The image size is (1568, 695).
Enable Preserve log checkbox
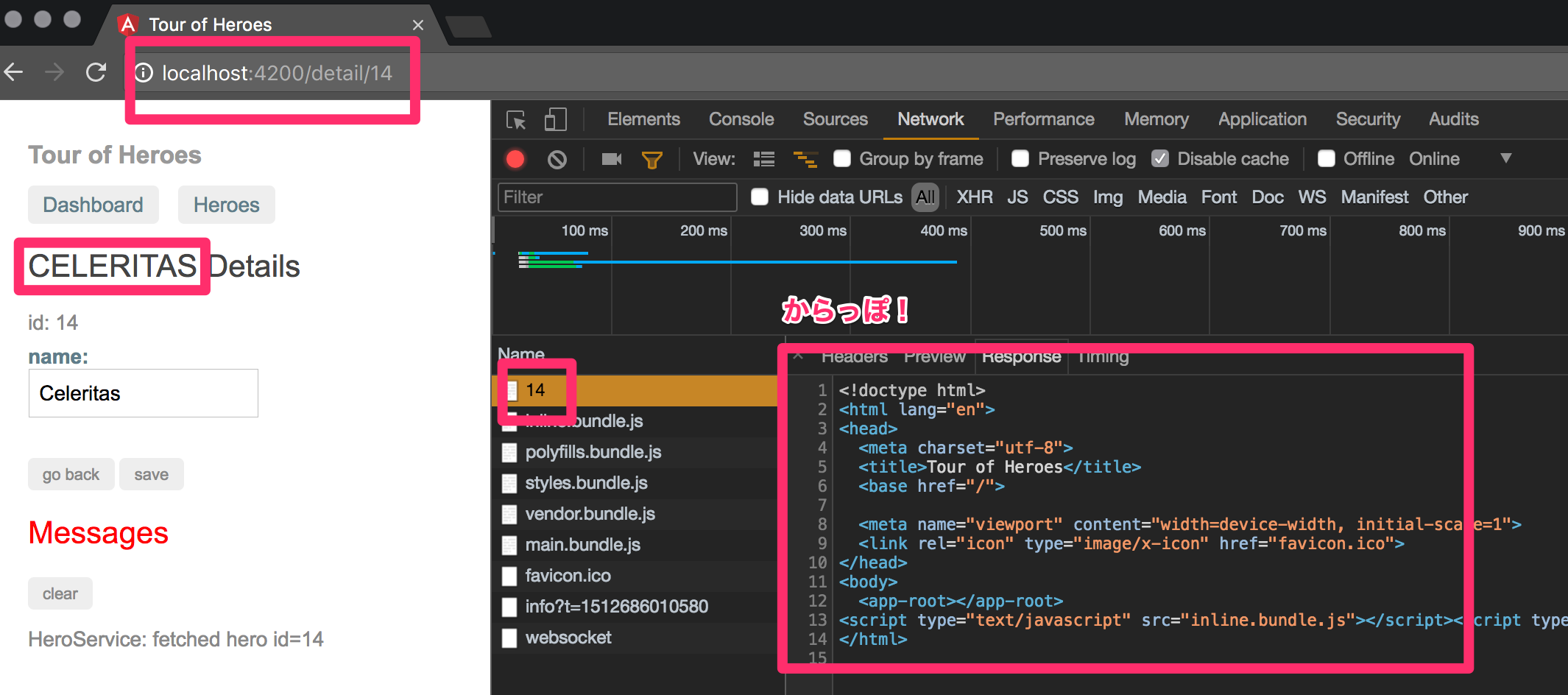coord(1020,159)
